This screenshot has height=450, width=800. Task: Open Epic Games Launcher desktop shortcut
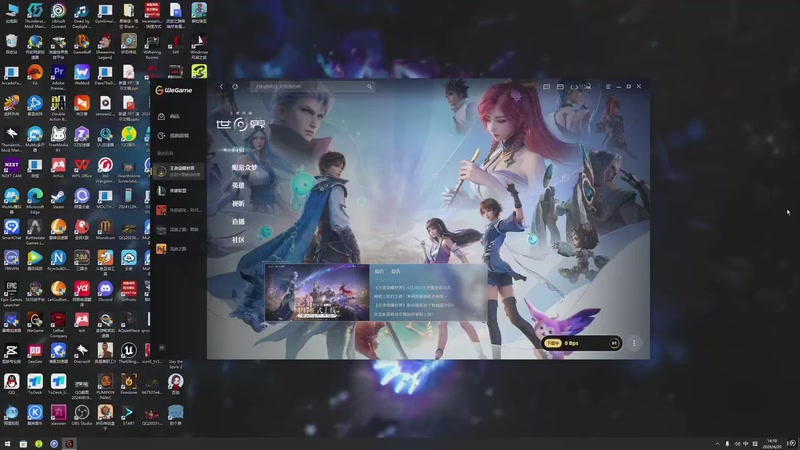point(11,294)
